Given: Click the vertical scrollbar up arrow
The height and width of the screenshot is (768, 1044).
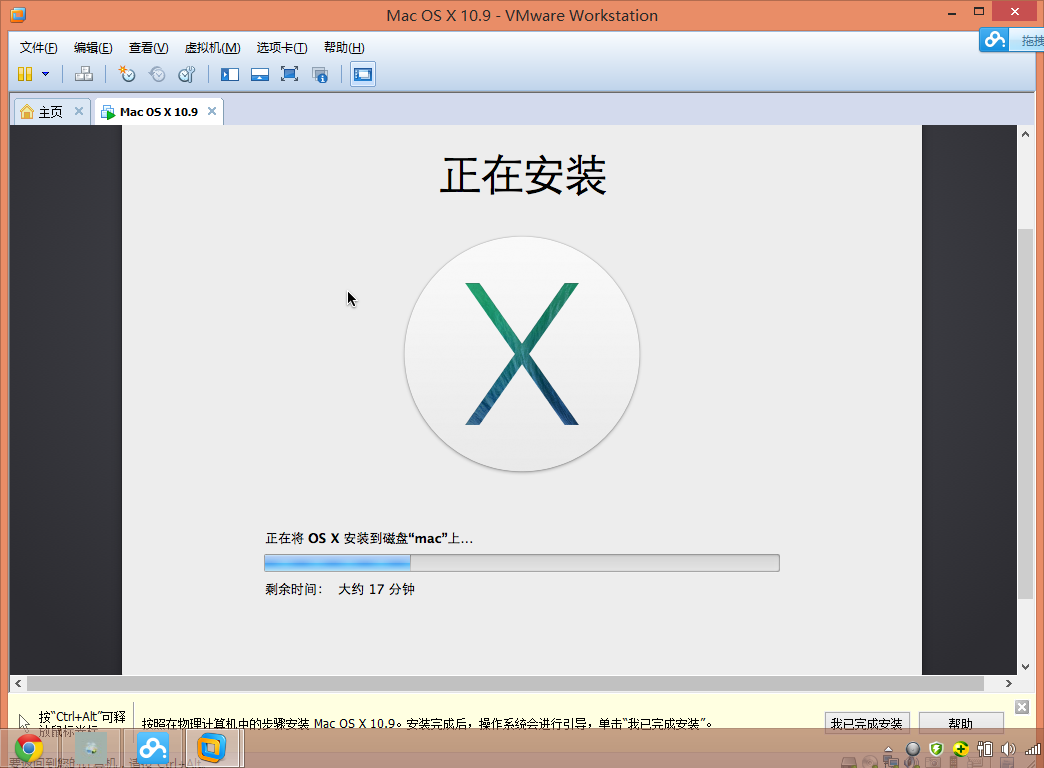Looking at the screenshot, I should coord(1025,134).
